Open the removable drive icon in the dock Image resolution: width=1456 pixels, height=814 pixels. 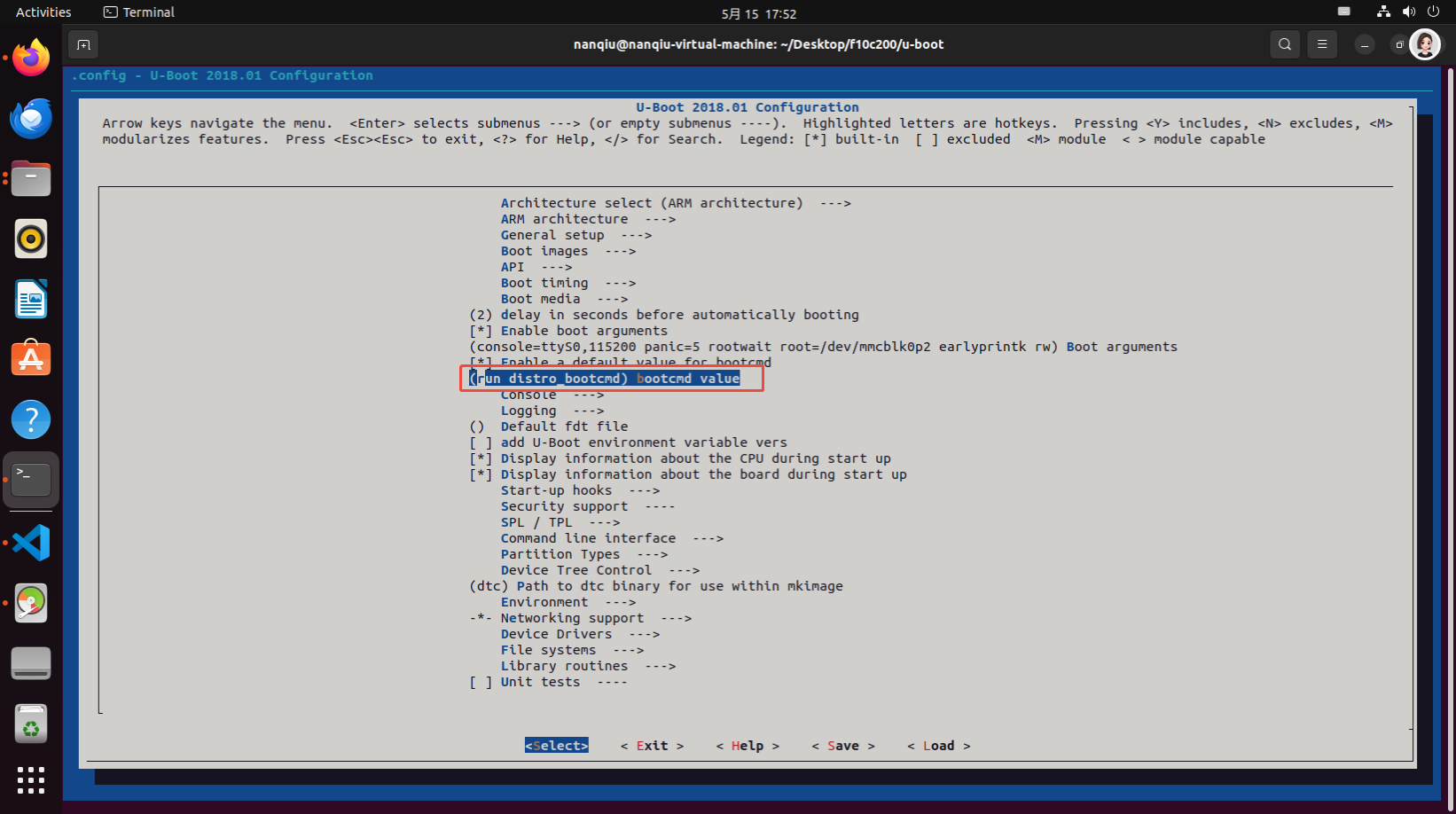pyautogui.click(x=31, y=663)
